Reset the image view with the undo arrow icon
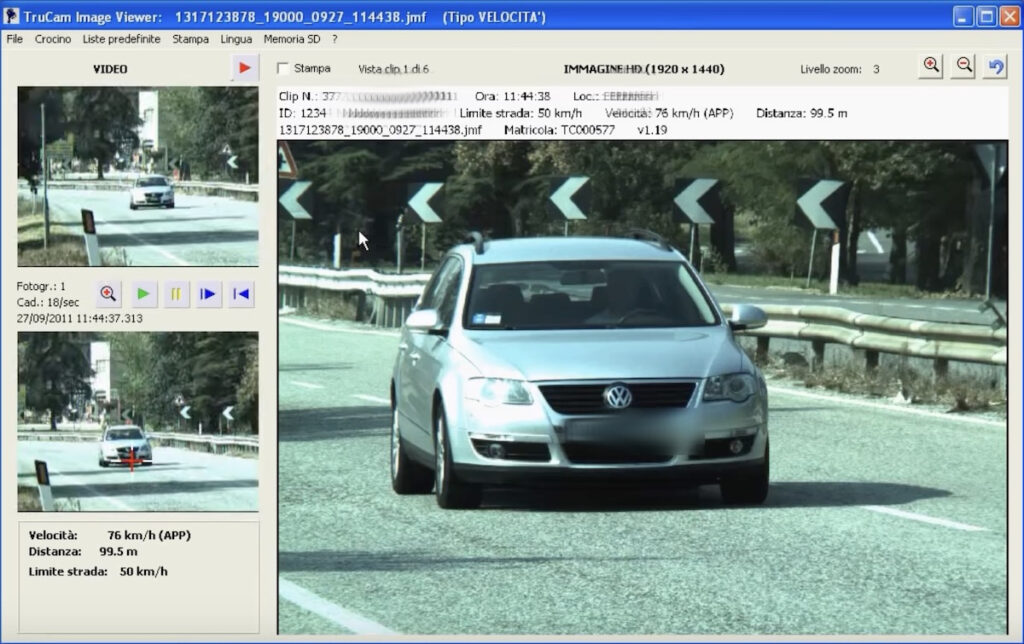The width and height of the screenshot is (1024, 644). pyautogui.click(x=993, y=64)
